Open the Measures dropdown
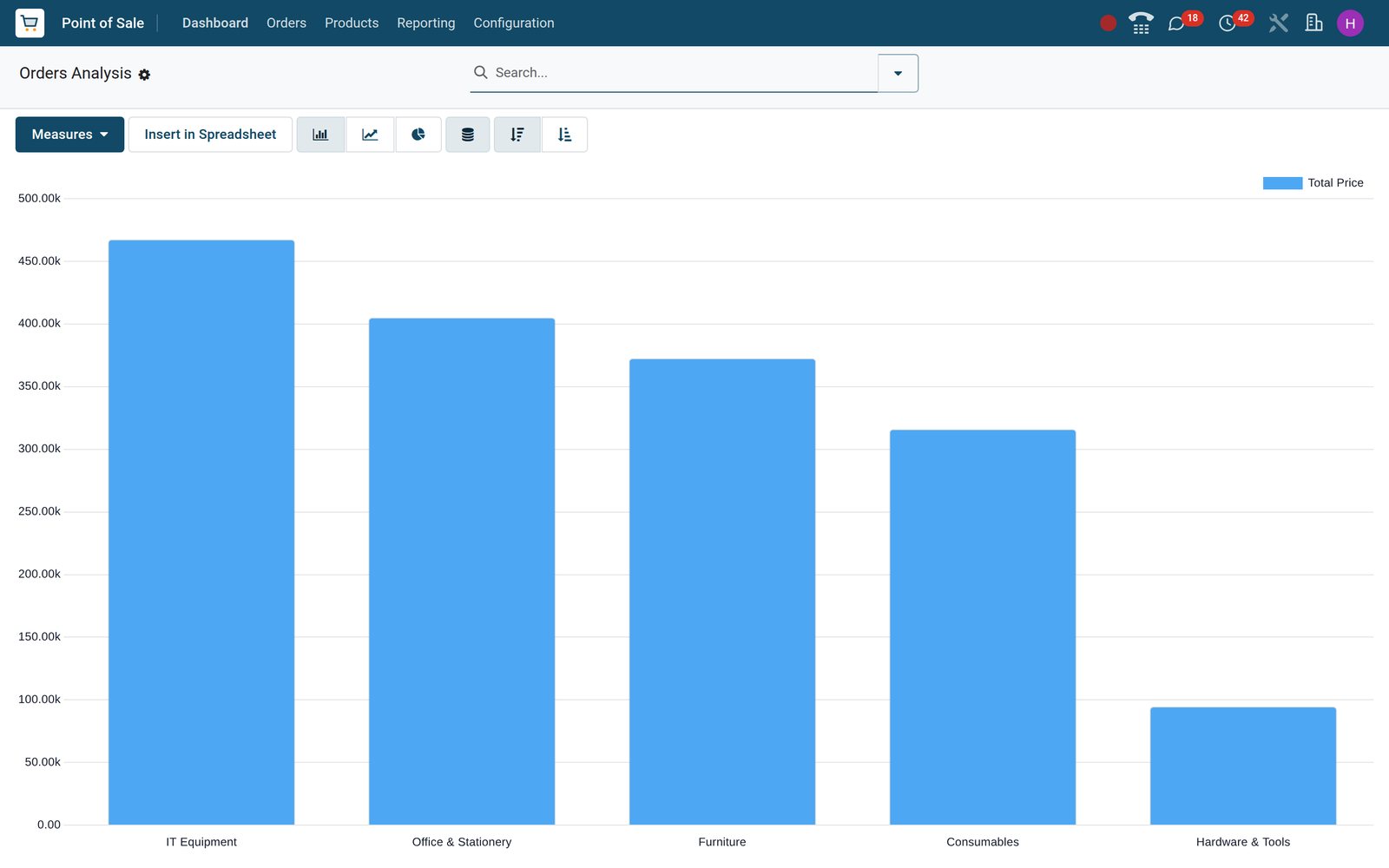This screenshot has height=868, width=1389. (x=69, y=135)
